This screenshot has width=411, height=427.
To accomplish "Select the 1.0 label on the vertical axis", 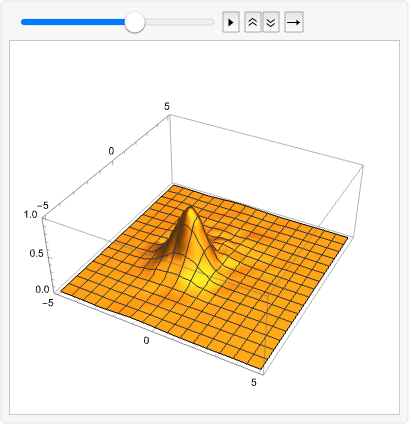I will pos(30,214).
